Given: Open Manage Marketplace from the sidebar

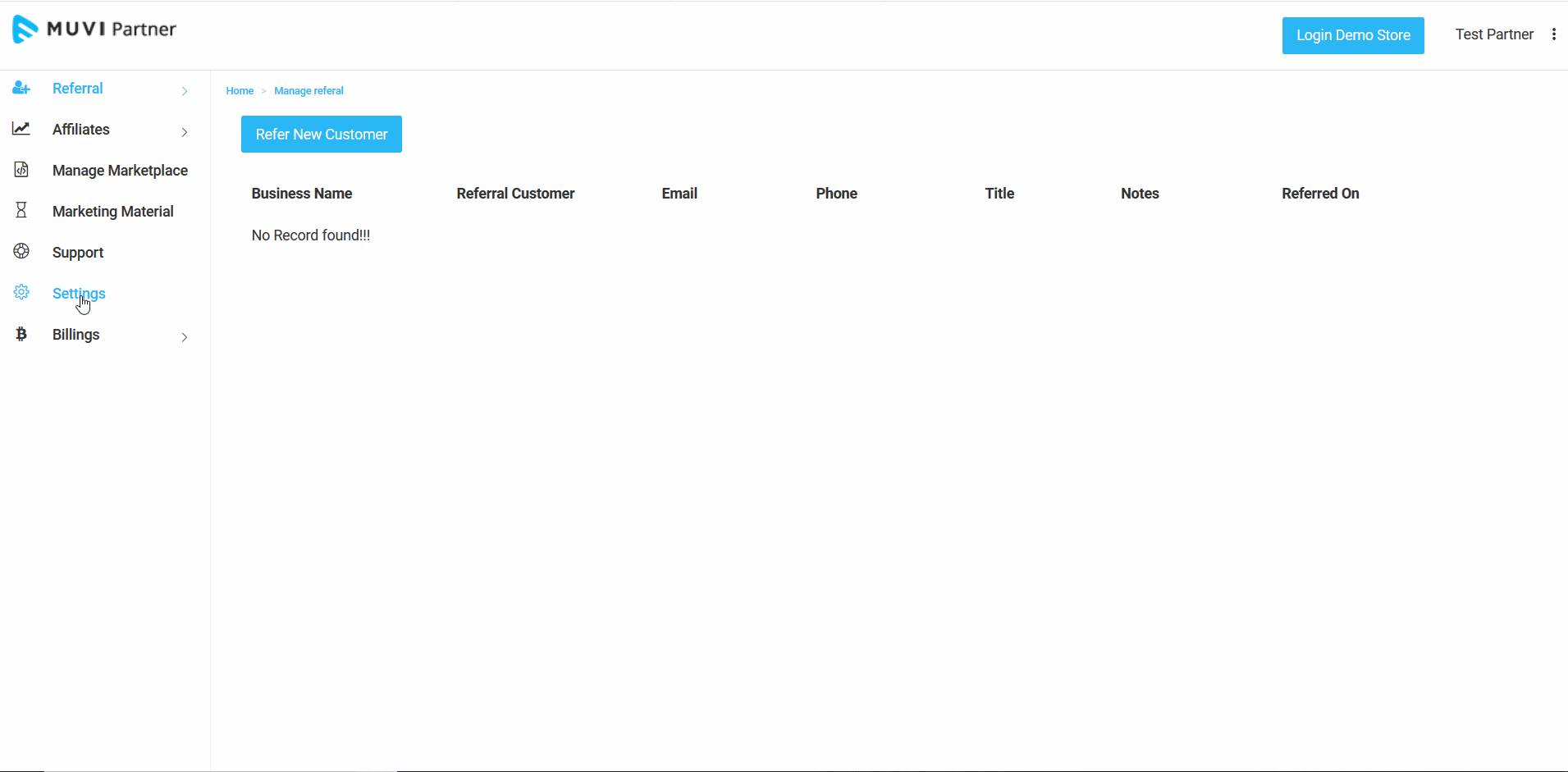Looking at the screenshot, I should pyautogui.click(x=120, y=171).
